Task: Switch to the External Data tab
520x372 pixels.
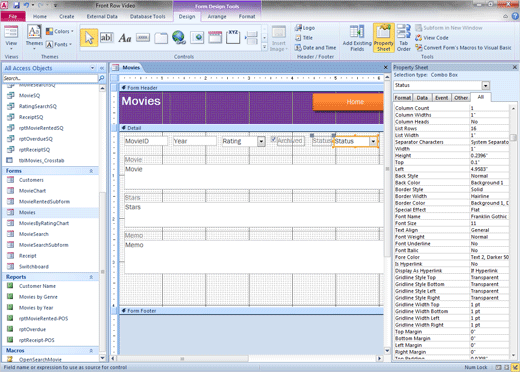Action: tap(102, 16)
